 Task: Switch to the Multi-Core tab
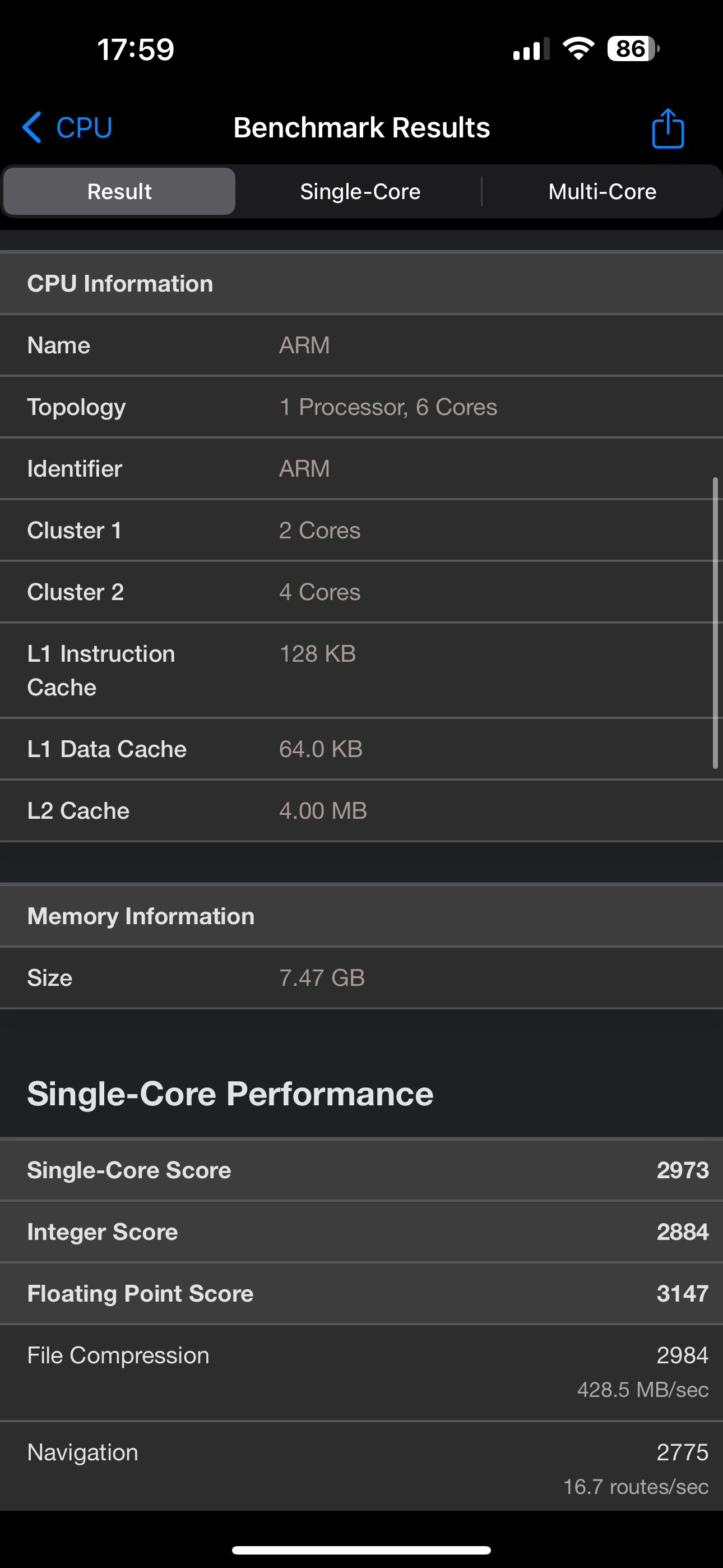tap(602, 191)
